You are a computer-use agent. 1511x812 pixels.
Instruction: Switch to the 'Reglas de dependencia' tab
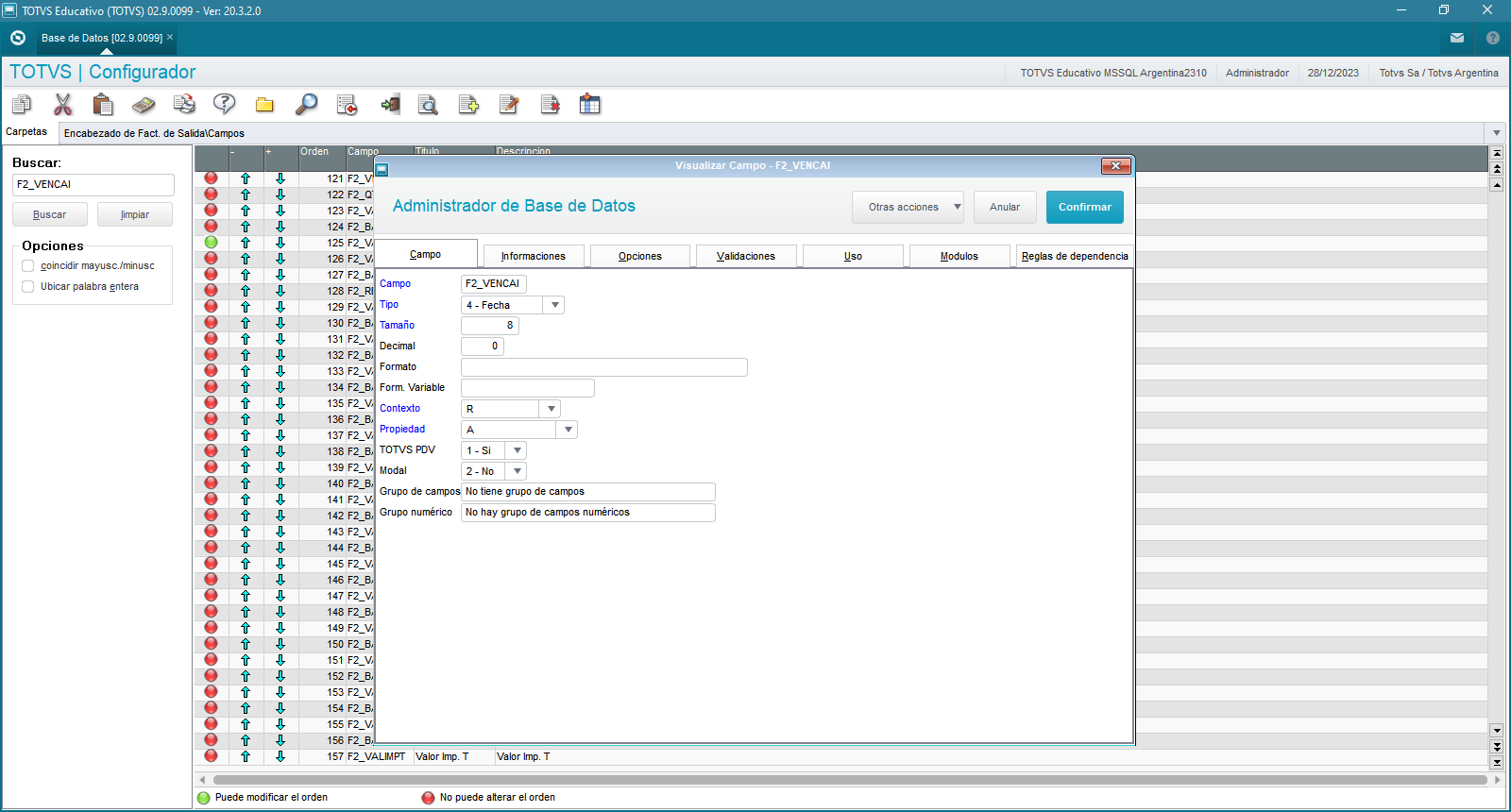click(1075, 256)
